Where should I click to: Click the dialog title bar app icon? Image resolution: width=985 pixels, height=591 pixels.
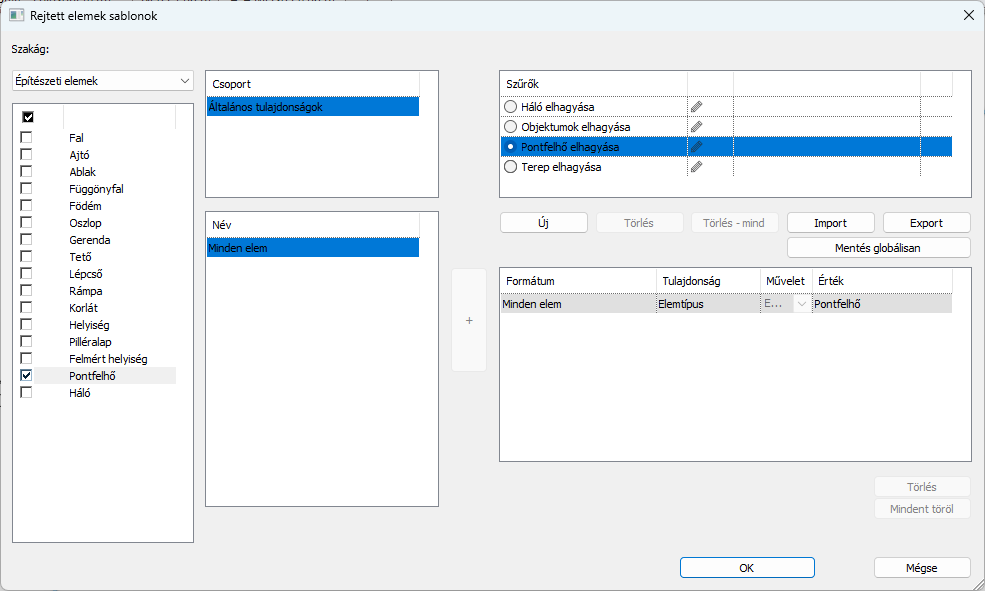click(17, 15)
